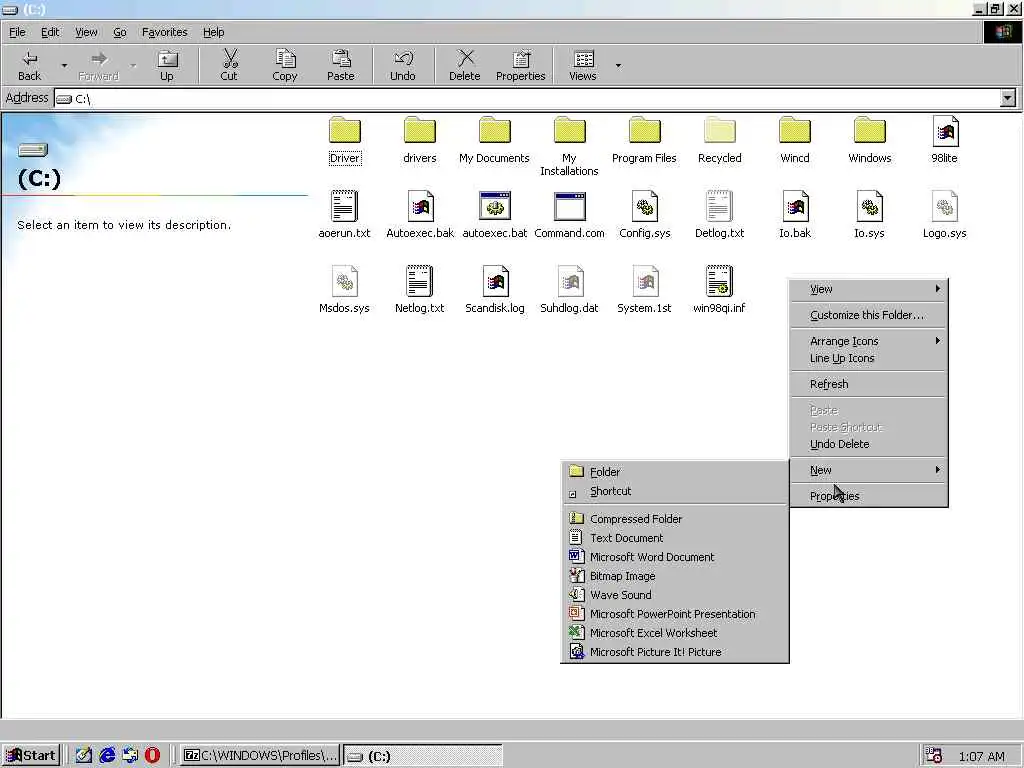1024x768 pixels.
Task: Select the lowercase drivers folder
Action: click(x=419, y=140)
